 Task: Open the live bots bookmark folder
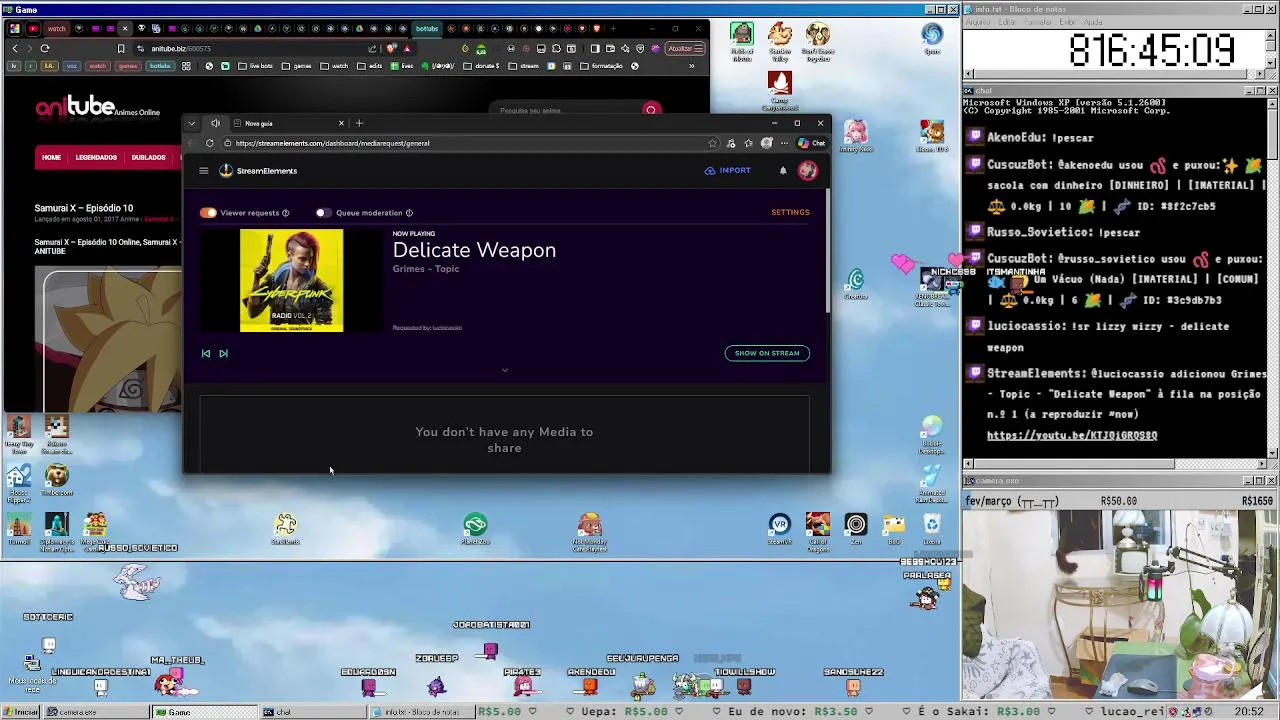point(256,66)
